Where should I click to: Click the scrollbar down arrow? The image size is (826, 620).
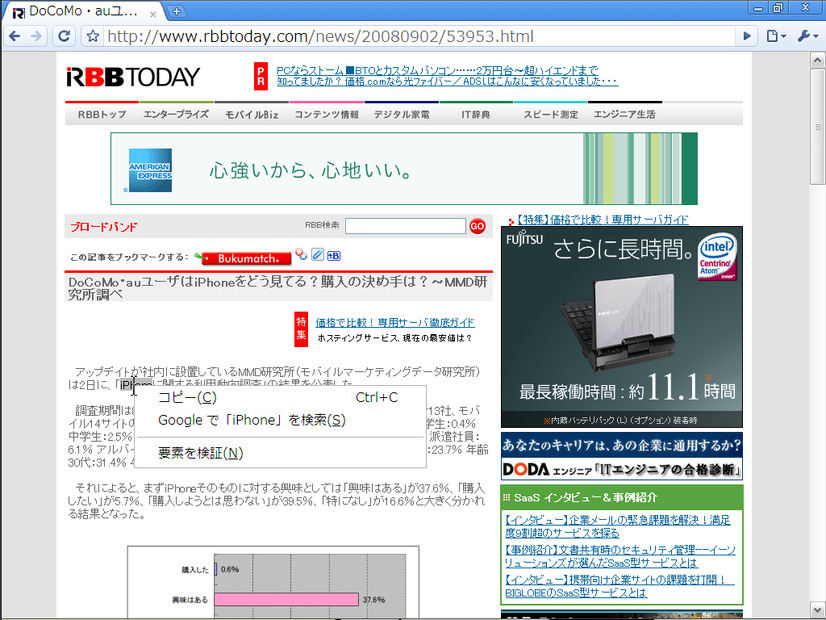pos(818,609)
